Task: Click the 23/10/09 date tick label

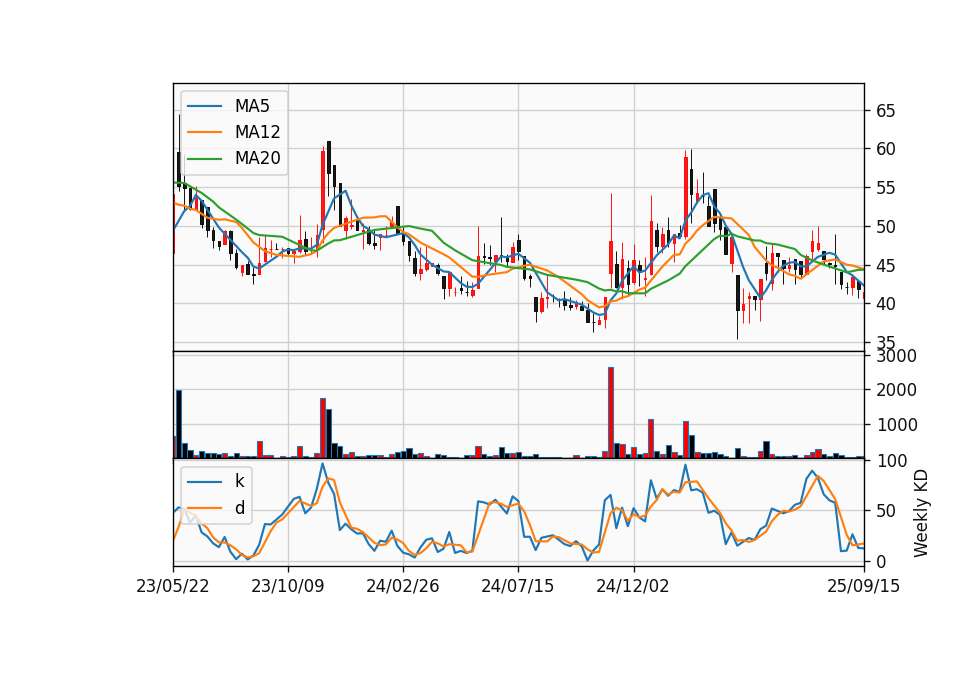Action: (x=288, y=586)
